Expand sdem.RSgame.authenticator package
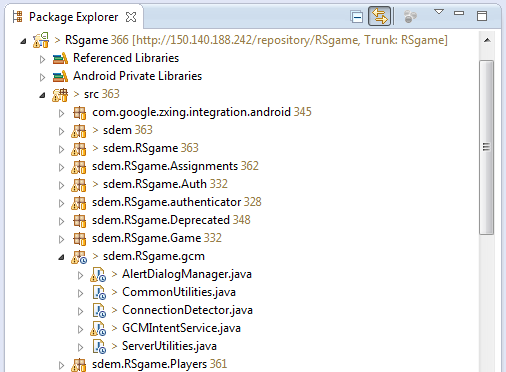The height and width of the screenshot is (372, 506). tap(61, 203)
